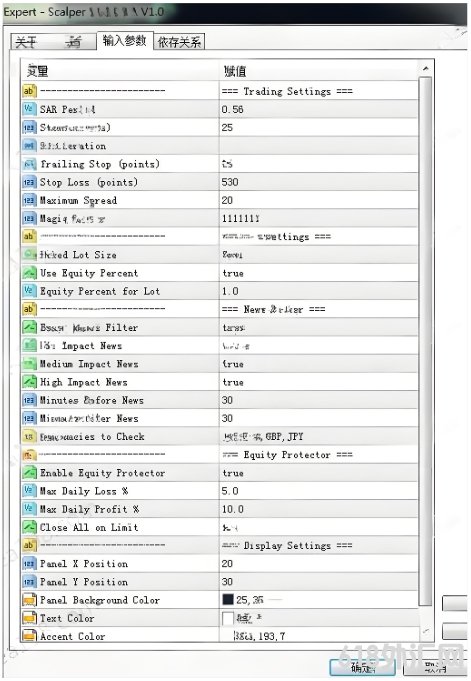Edit the Magic Number value 1111111
Image resolution: width=471 pixels, height=681 pixels.
(318, 218)
